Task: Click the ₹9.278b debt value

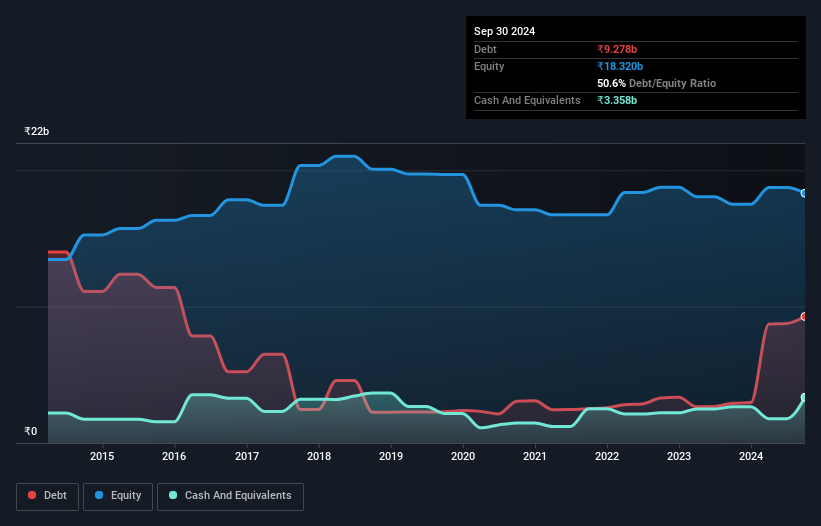Action: 617,49
